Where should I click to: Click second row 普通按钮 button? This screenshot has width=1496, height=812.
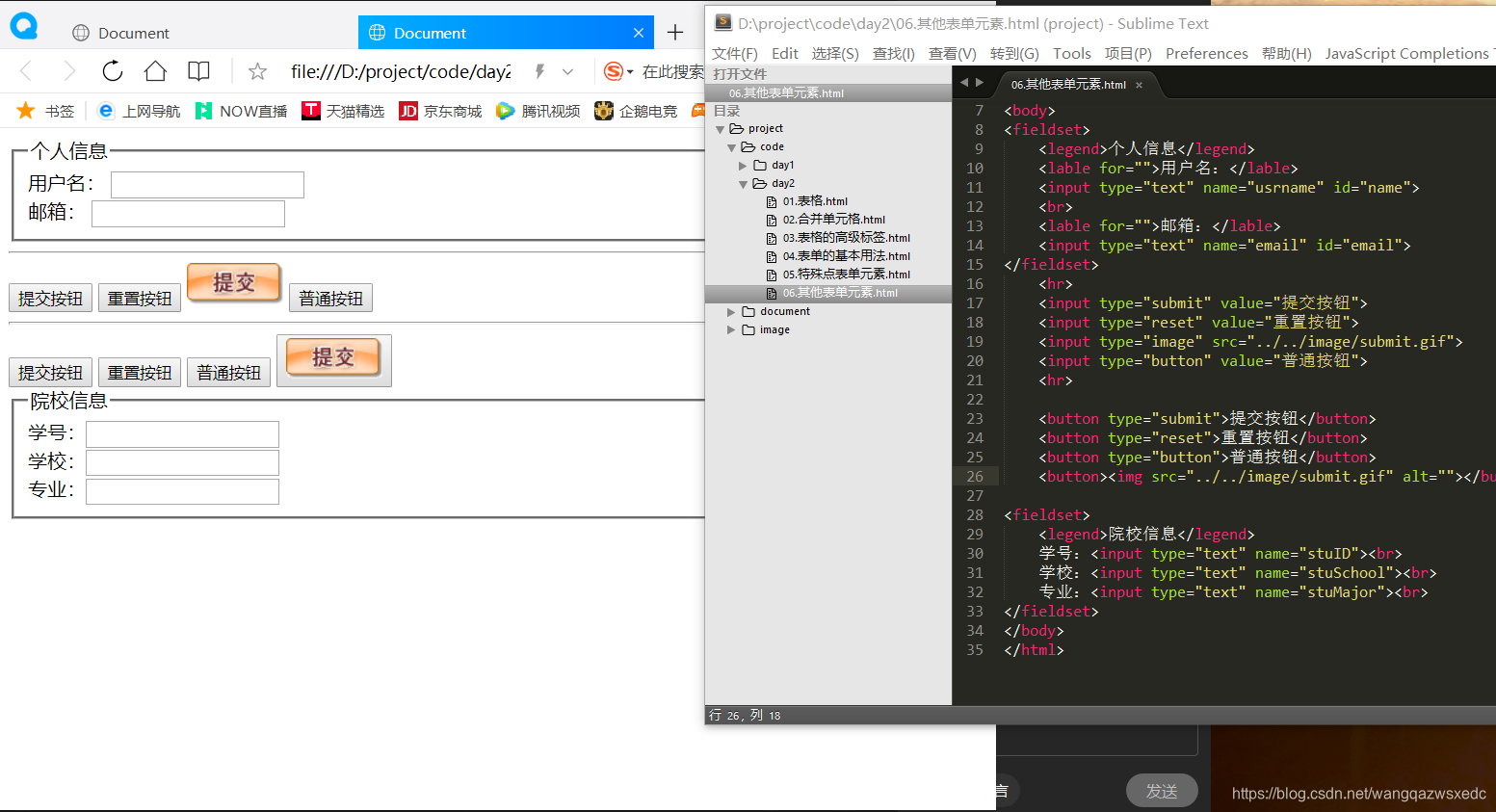coord(228,373)
